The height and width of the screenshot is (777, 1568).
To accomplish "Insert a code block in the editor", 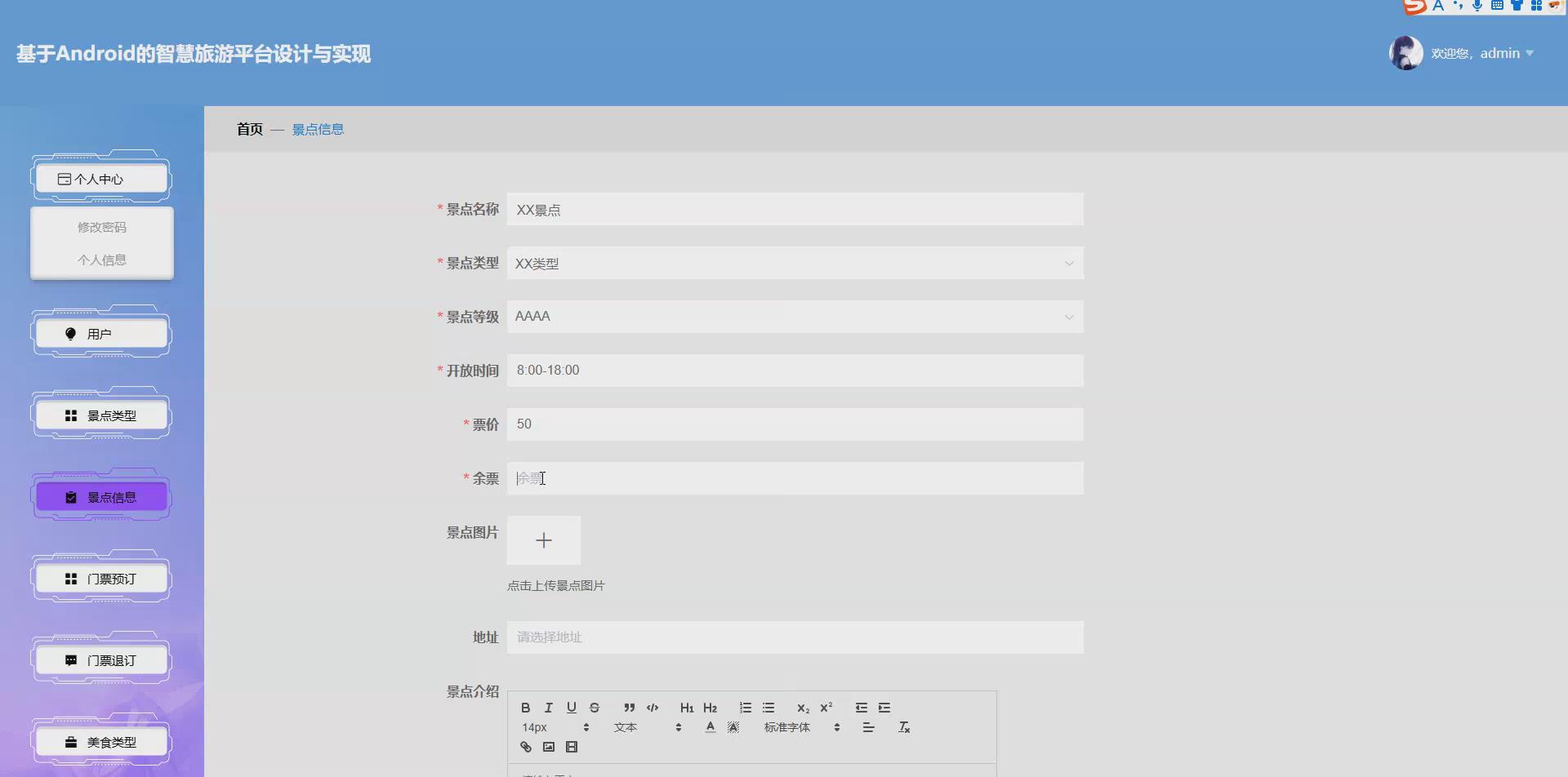I will coord(653,707).
